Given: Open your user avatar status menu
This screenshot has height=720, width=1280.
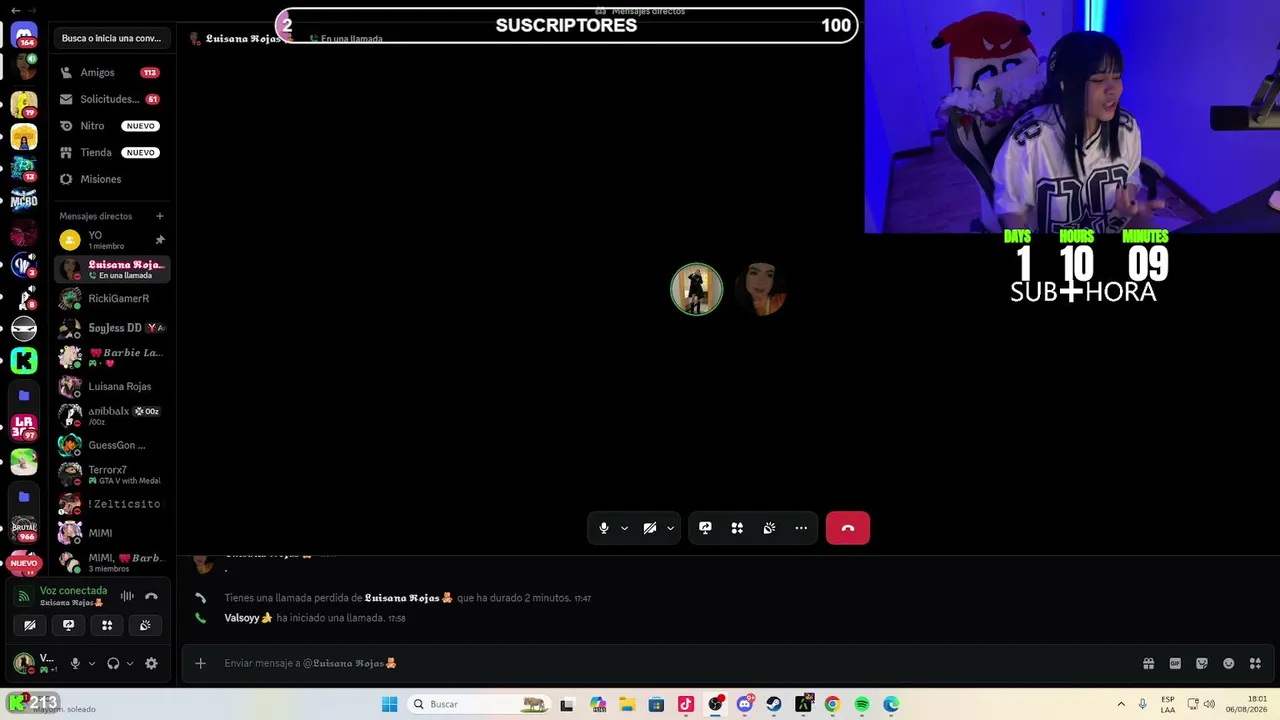Looking at the screenshot, I should coord(23,663).
